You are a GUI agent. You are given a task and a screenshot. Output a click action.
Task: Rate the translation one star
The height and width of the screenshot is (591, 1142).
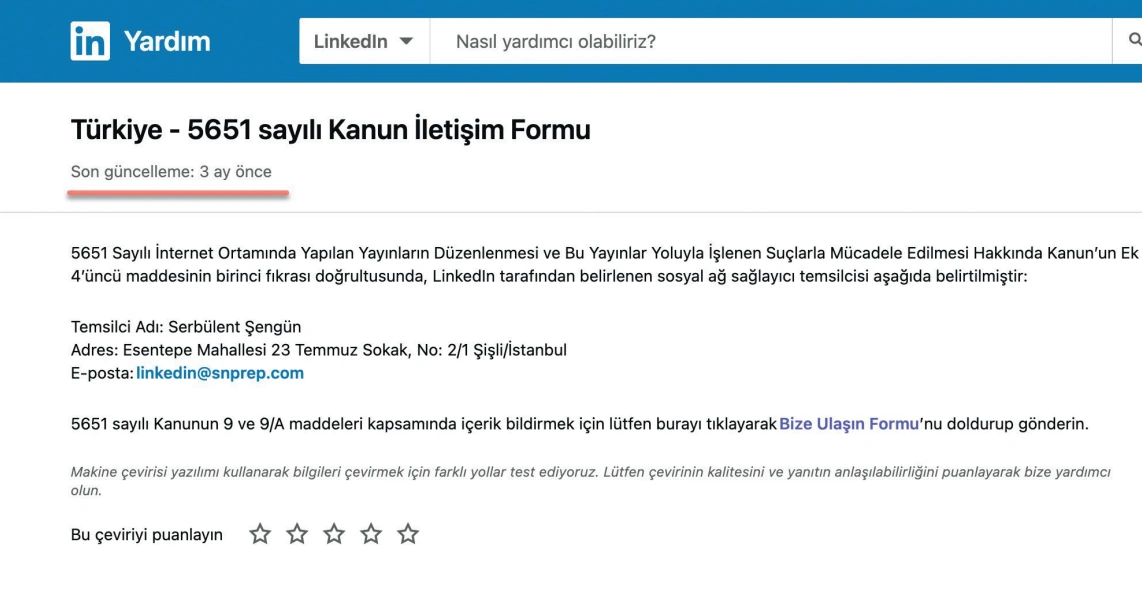tap(260, 534)
